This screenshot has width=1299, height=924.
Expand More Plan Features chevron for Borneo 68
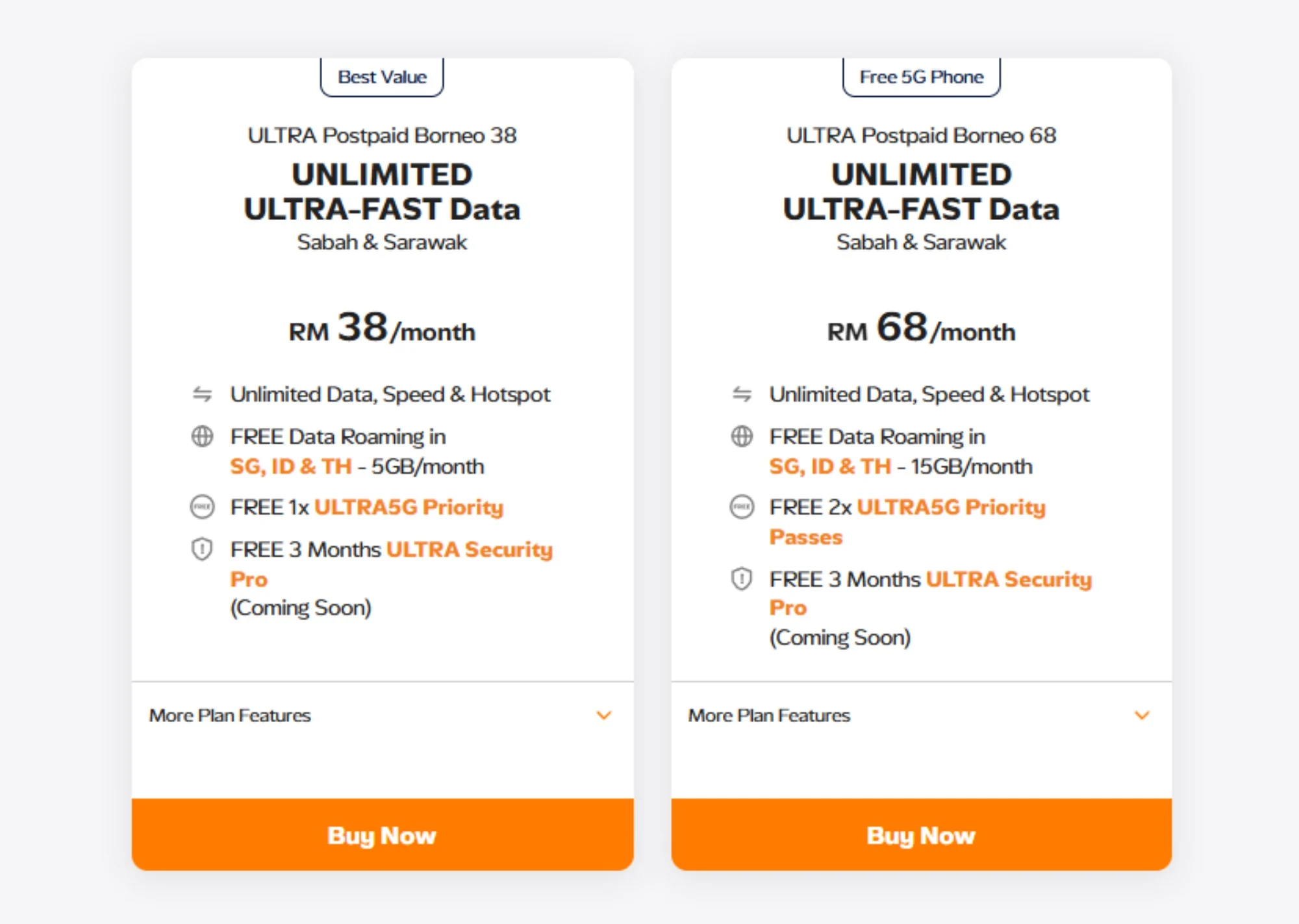1142,716
